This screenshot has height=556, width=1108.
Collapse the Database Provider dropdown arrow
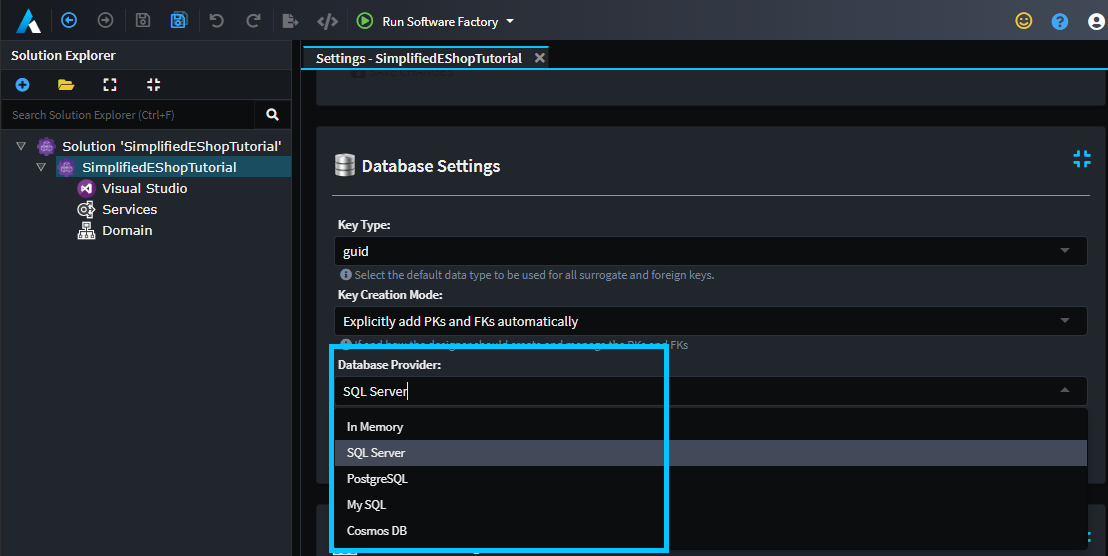point(1065,390)
